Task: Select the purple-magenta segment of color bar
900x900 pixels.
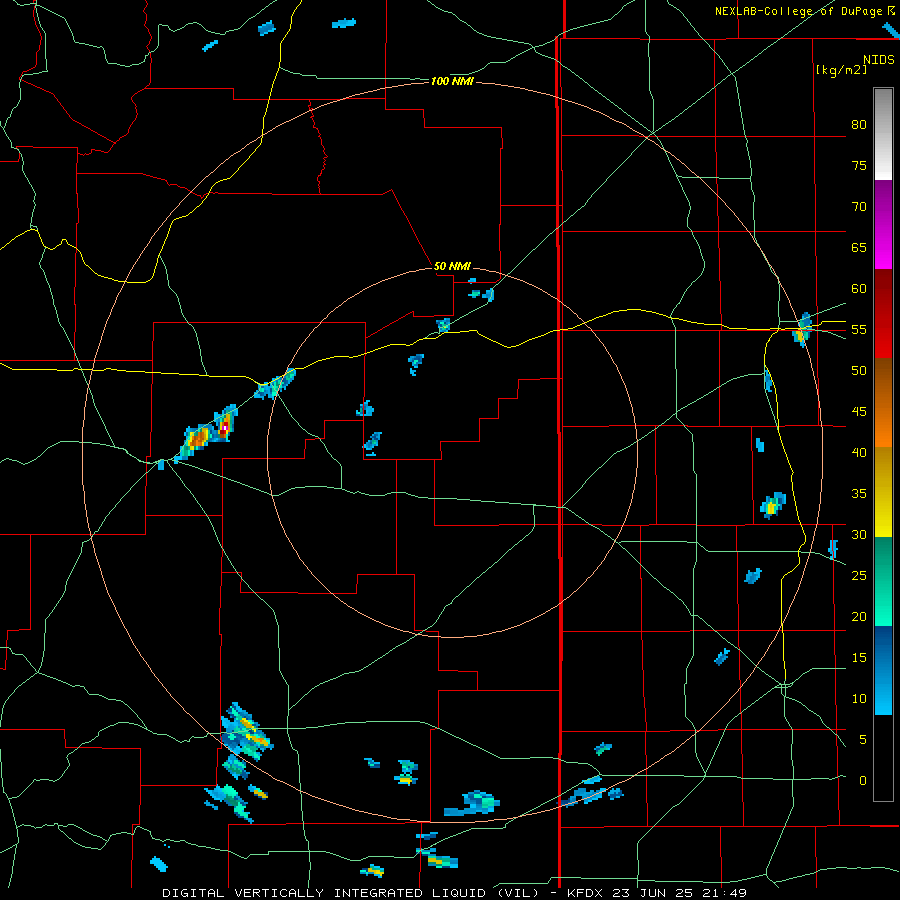Action: pos(883,224)
